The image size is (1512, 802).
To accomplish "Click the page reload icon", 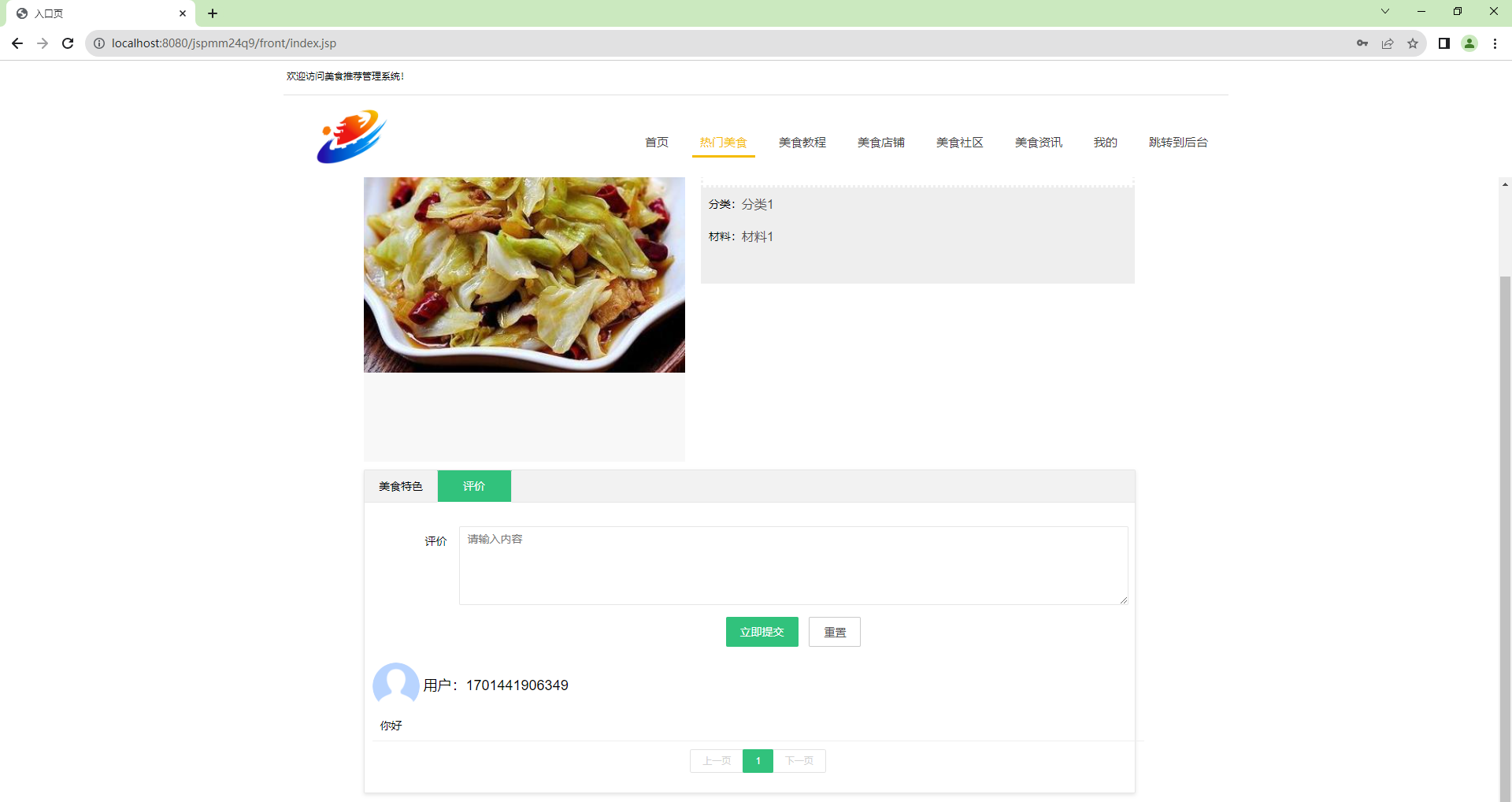I will [68, 43].
